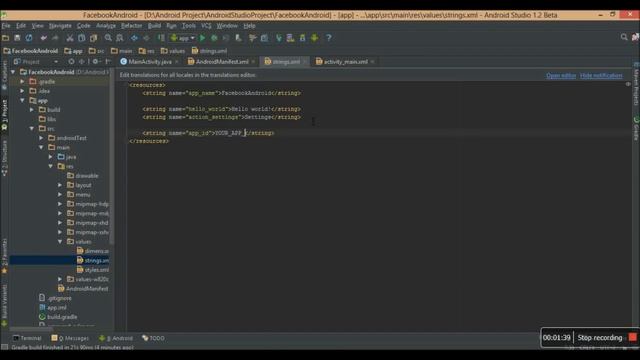Select the drawable folder in tree
The width and height of the screenshot is (640, 360).
[x=82, y=176]
